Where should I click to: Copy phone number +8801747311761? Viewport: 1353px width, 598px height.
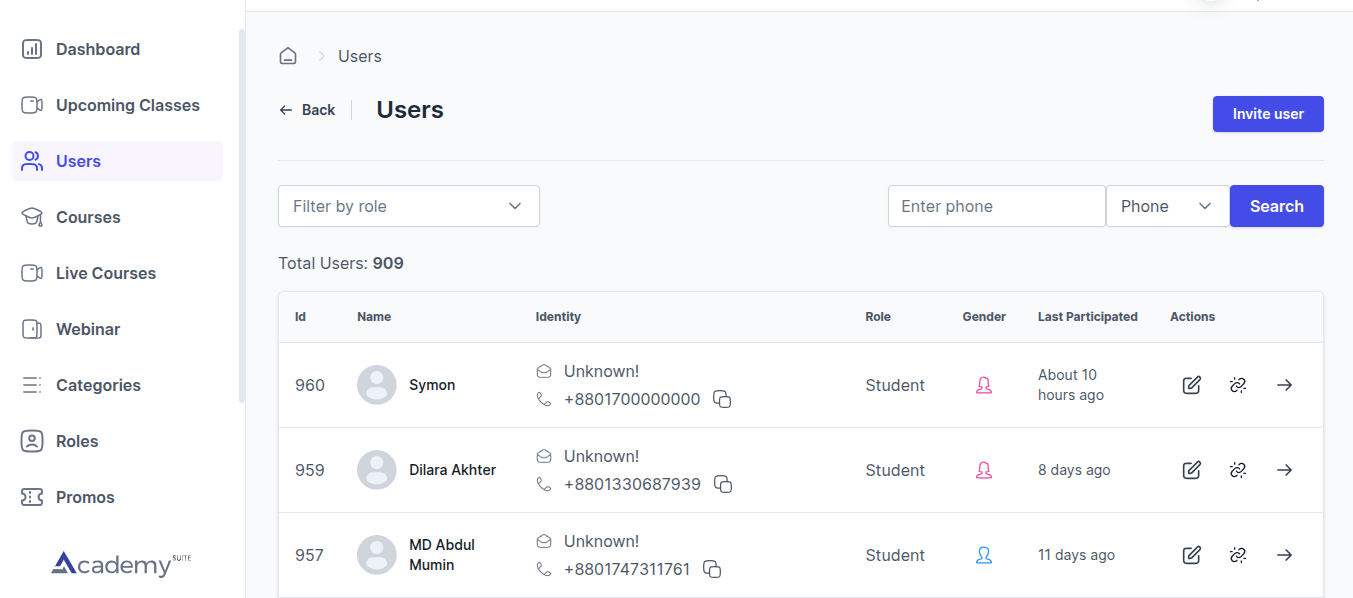tap(712, 569)
